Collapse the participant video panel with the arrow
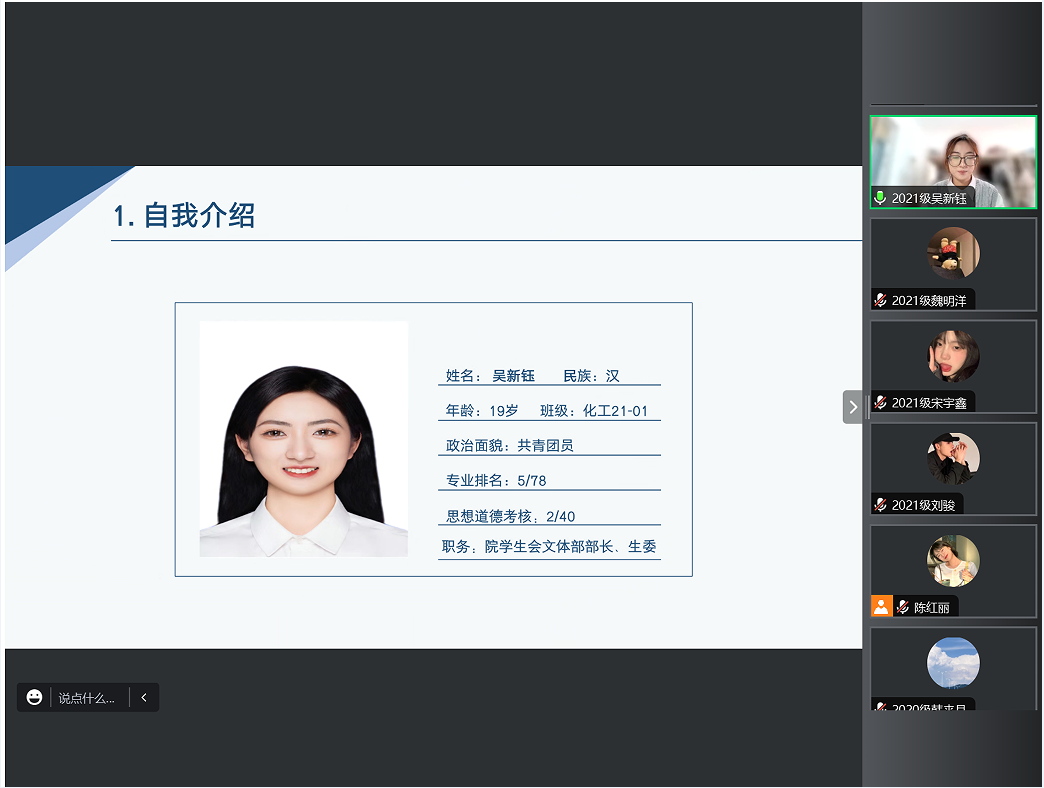The width and height of the screenshot is (1044, 788). (x=852, y=407)
